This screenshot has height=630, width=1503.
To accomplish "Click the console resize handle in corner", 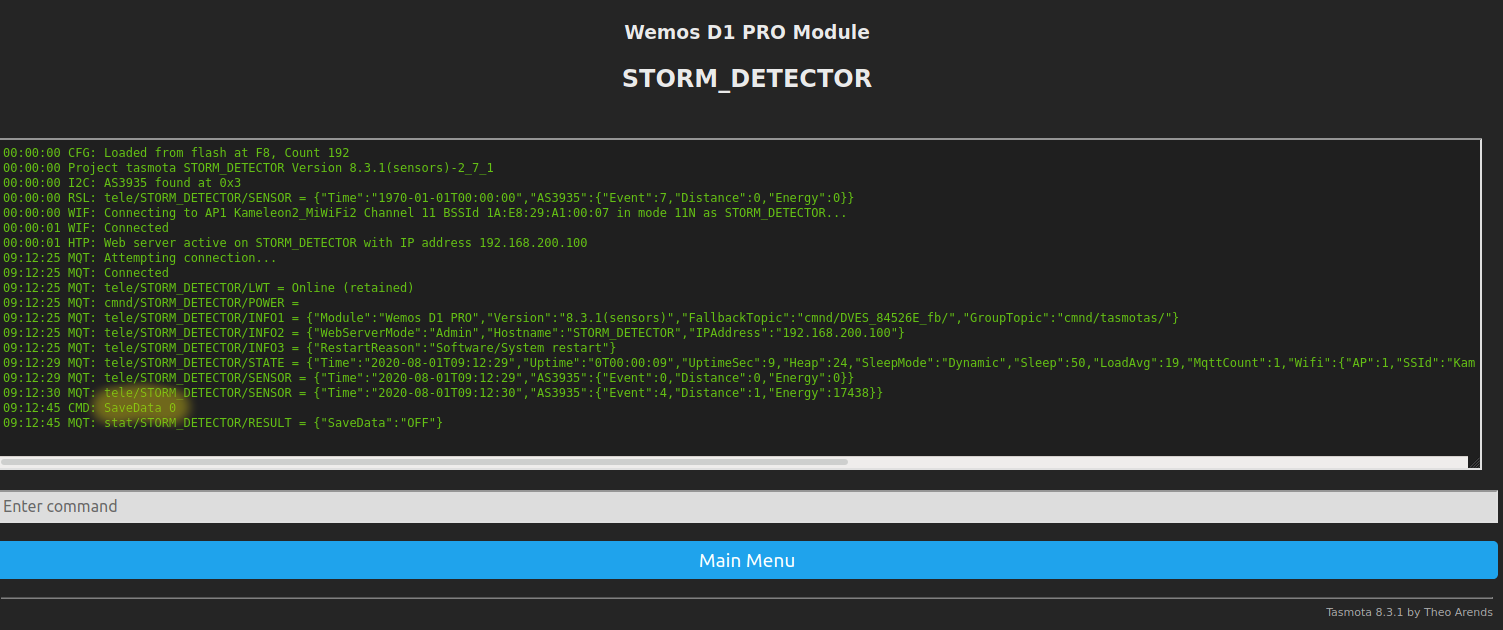I will click(1473, 461).
